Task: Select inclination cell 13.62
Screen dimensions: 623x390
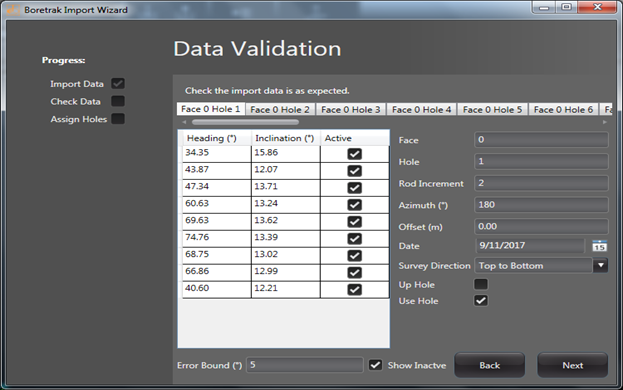Action: (286, 222)
